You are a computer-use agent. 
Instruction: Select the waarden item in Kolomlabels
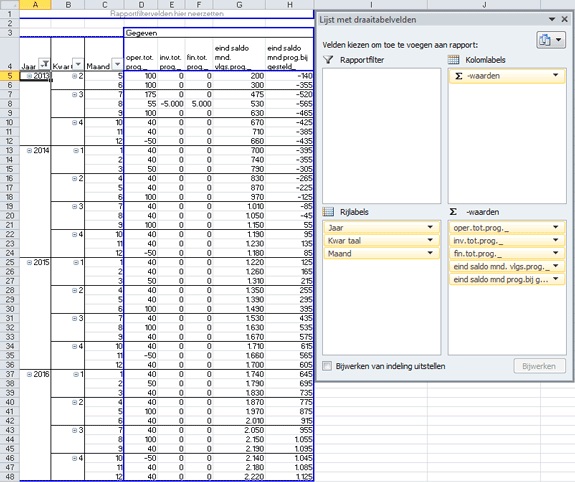tap(507, 76)
